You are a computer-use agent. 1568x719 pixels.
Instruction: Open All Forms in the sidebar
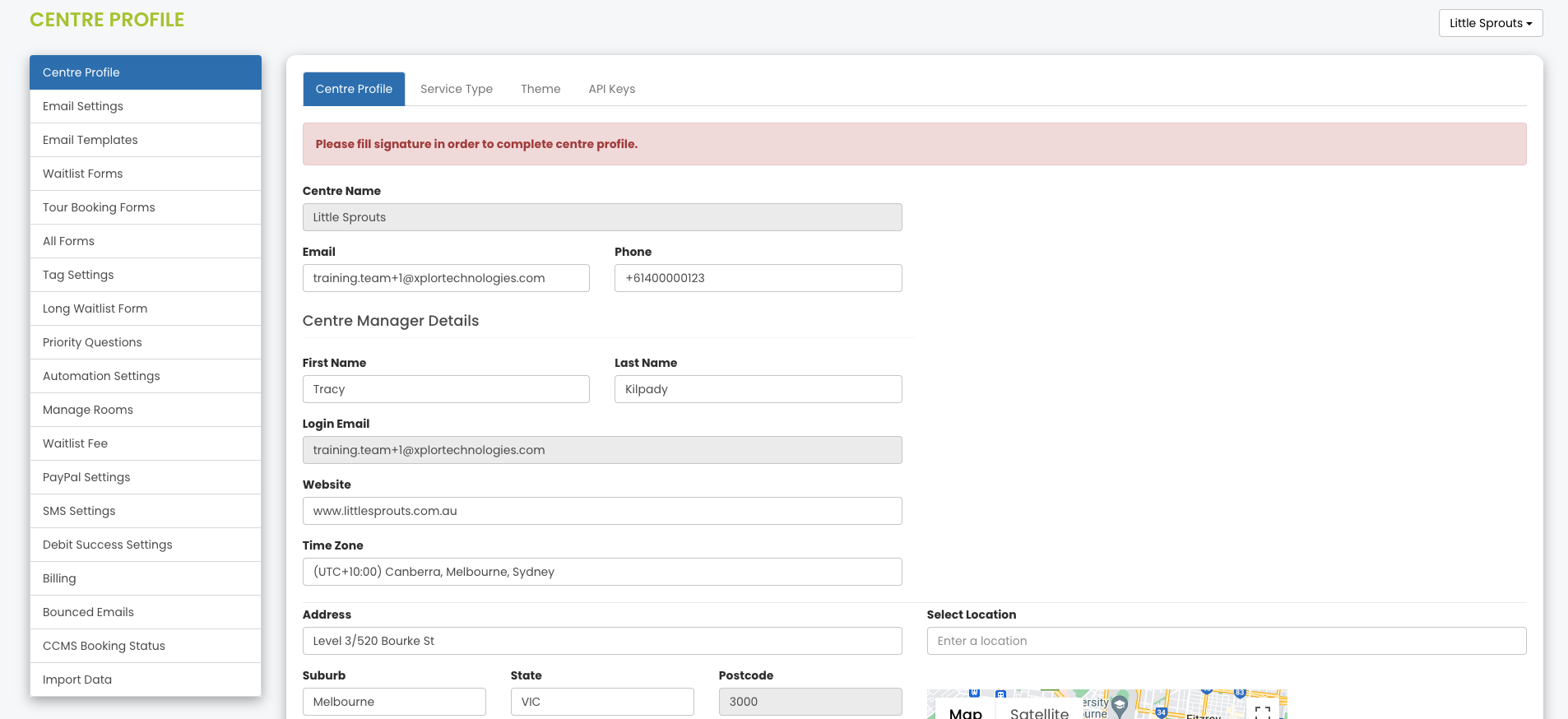pyautogui.click(x=146, y=241)
